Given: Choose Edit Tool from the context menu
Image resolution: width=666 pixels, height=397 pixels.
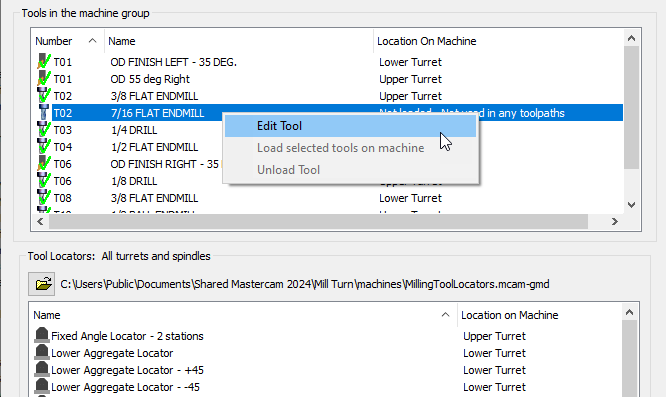Looking at the screenshot, I should pyautogui.click(x=350, y=126).
